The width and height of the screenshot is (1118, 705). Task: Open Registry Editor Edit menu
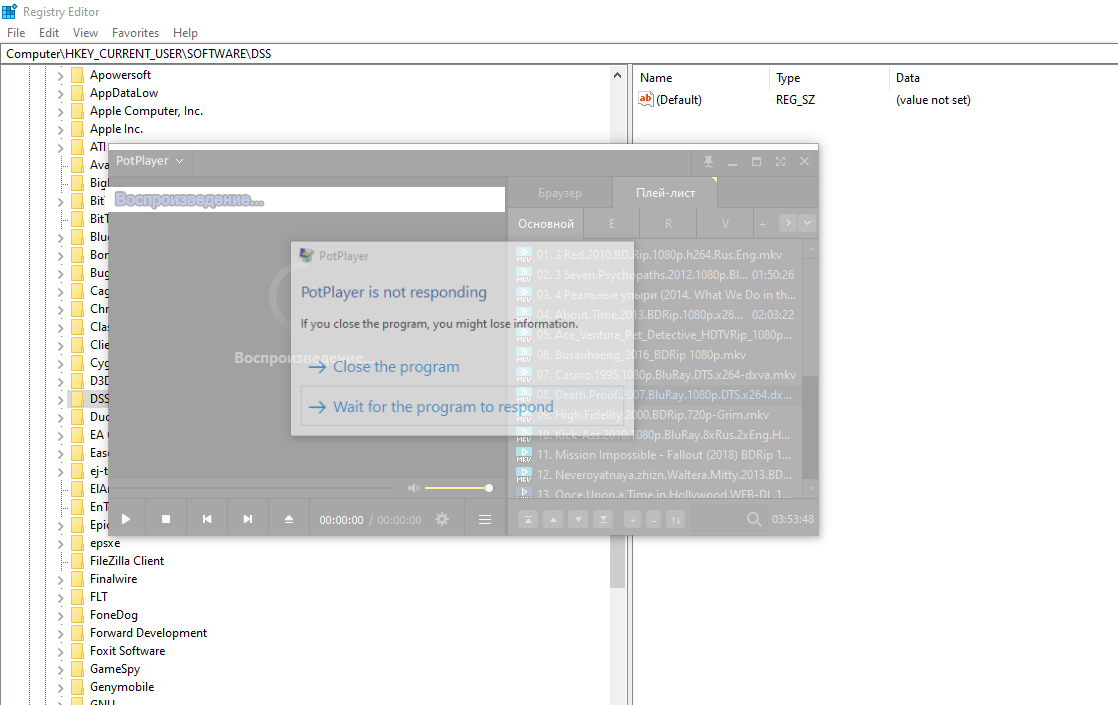[x=48, y=33]
